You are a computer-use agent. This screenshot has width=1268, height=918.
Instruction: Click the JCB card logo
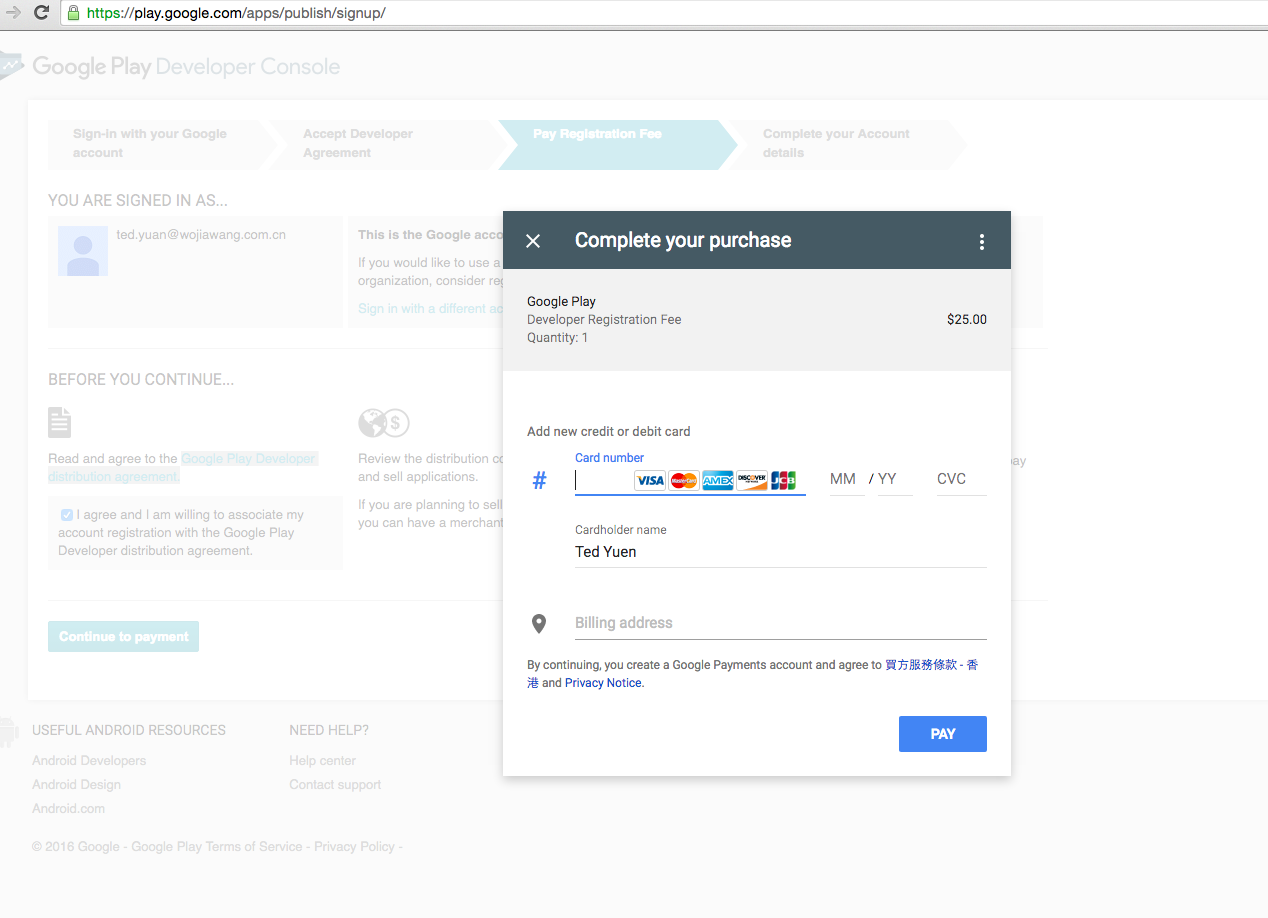point(784,481)
